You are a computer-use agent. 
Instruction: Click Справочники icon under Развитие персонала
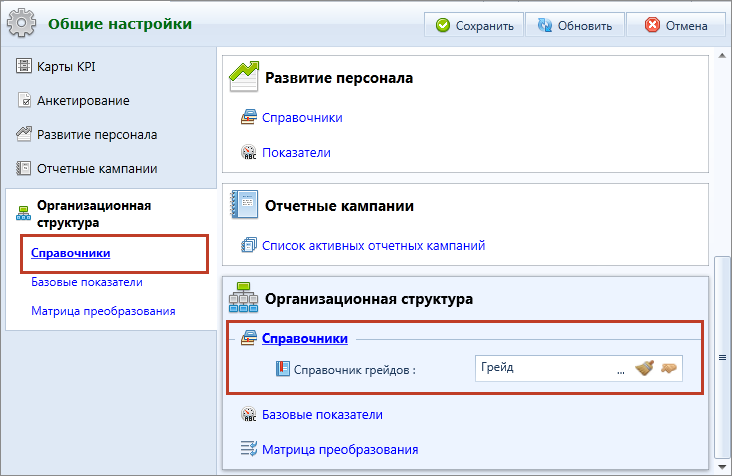point(249,117)
